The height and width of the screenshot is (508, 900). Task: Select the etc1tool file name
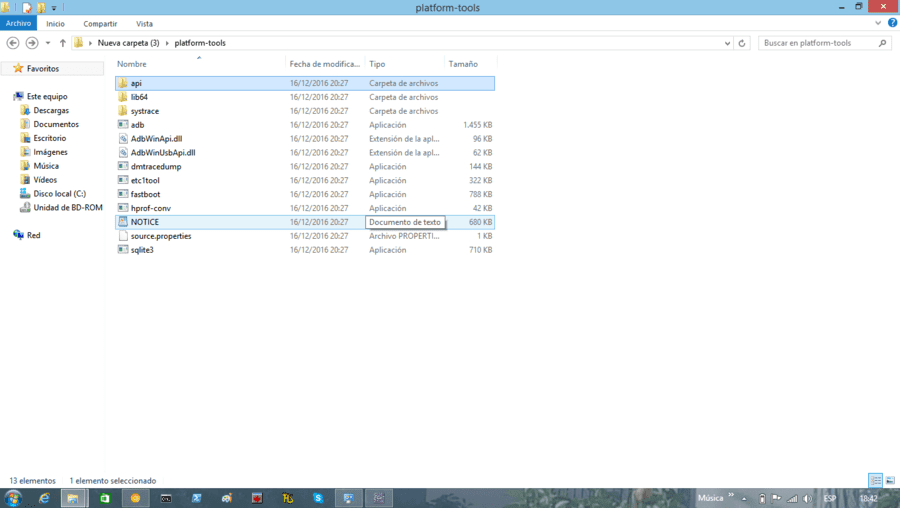[x=145, y=180]
